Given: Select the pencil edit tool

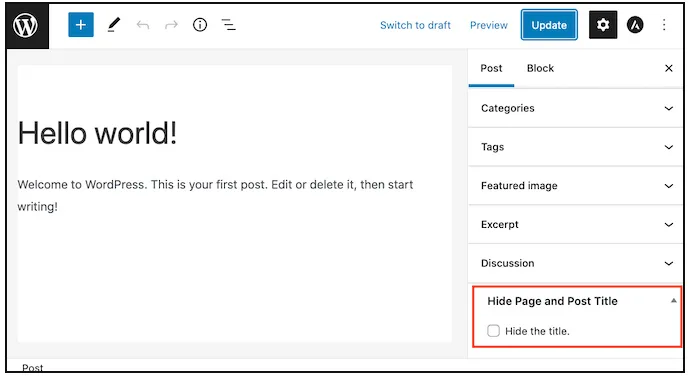Looking at the screenshot, I should [x=114, y=25].
